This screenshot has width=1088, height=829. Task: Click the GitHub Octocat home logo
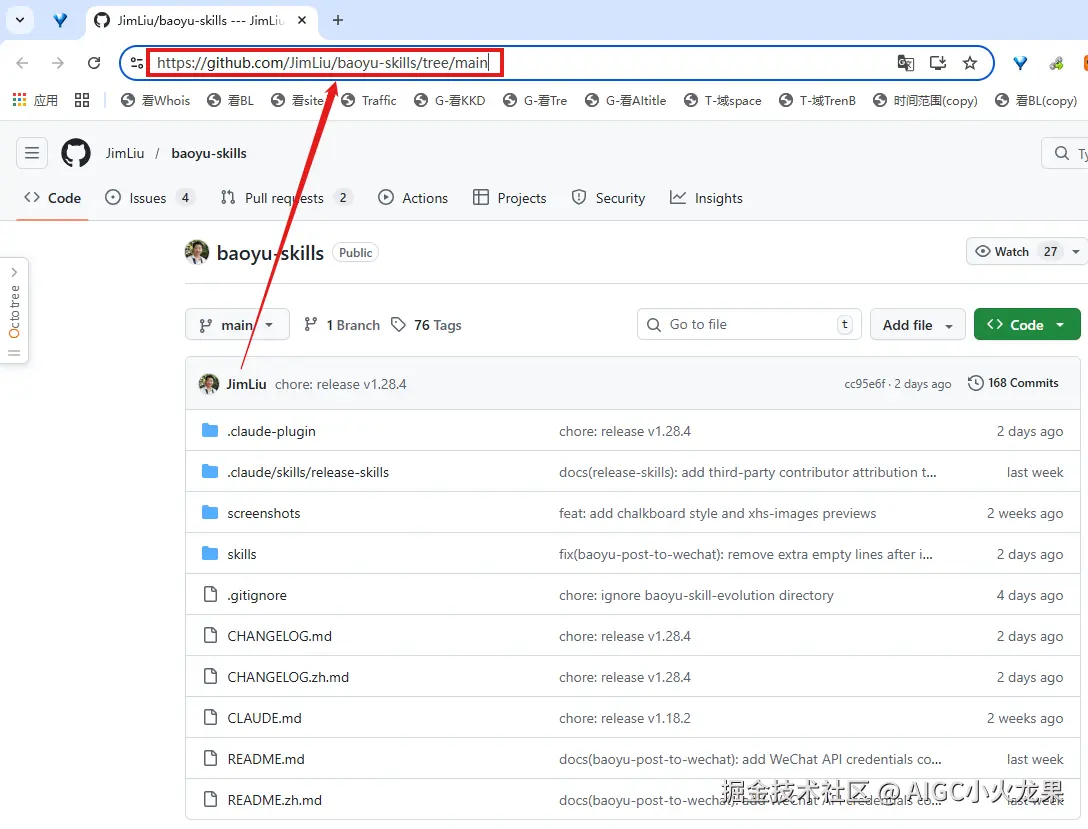[76, 153]
